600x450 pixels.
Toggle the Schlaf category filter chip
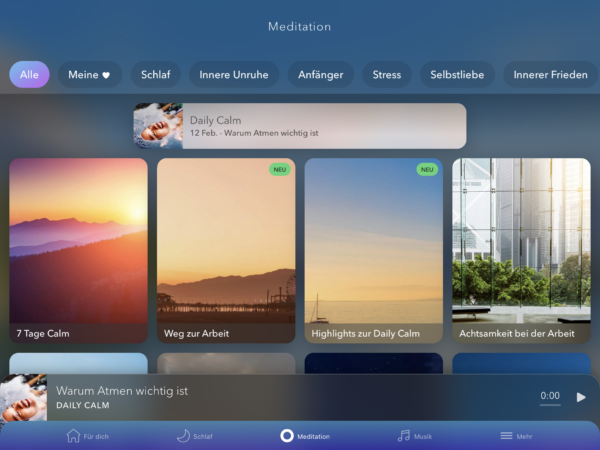point(155,75)
